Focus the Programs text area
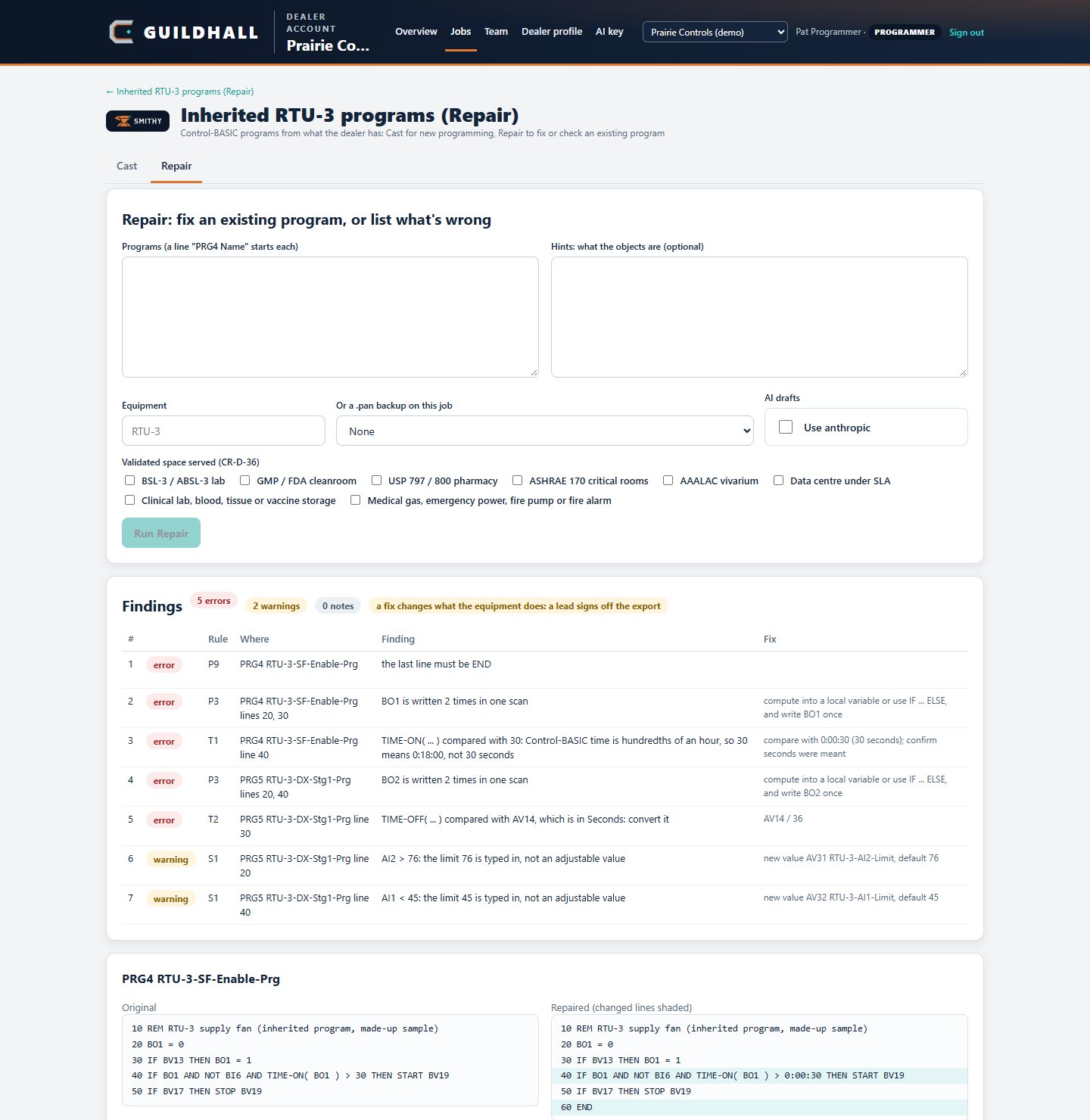The height and width of the screenshot is (1120, 1090). tap(330, 317)
